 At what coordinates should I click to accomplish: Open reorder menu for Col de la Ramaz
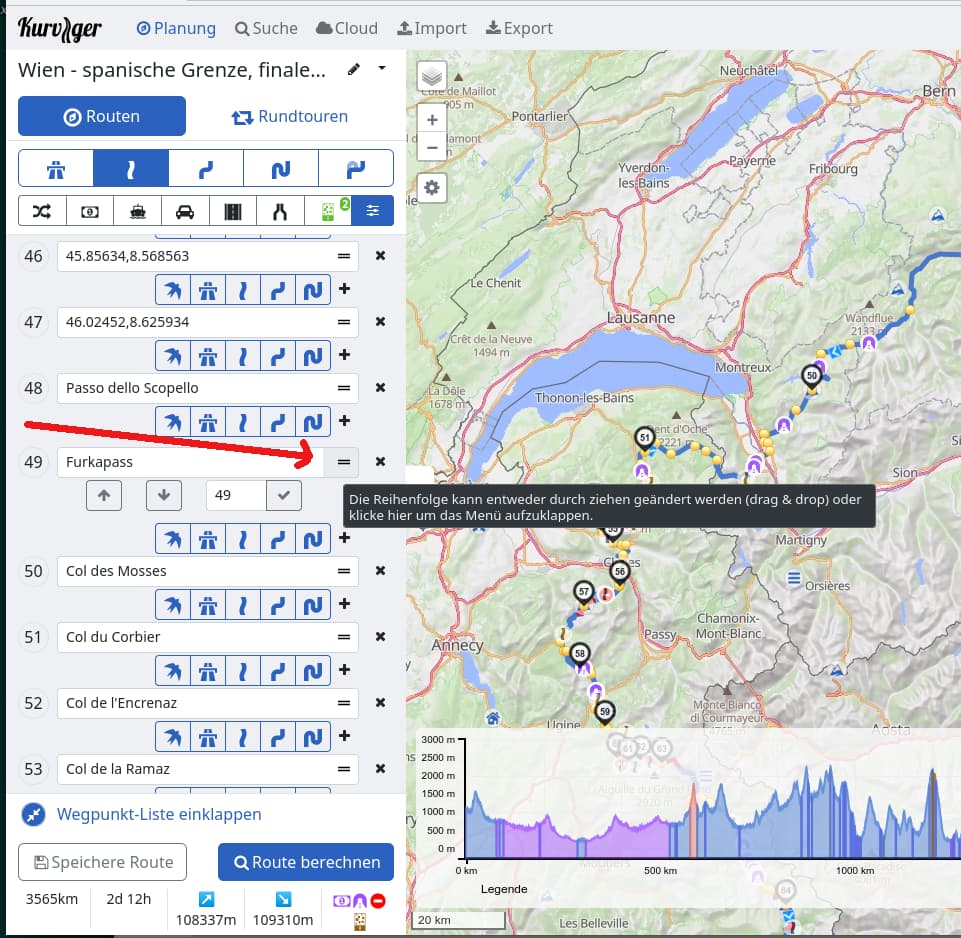(x=344, y=769)
